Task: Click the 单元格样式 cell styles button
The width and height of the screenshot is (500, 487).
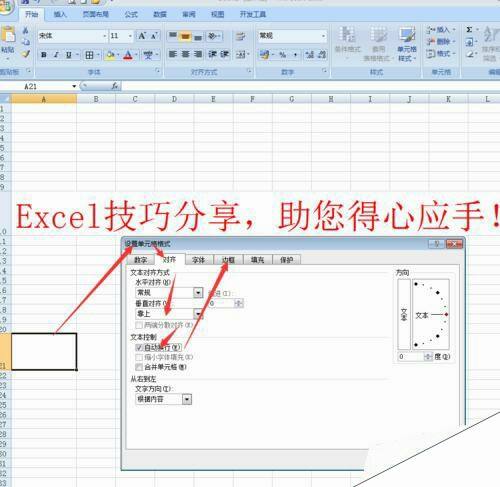Action: click(407, 44)
